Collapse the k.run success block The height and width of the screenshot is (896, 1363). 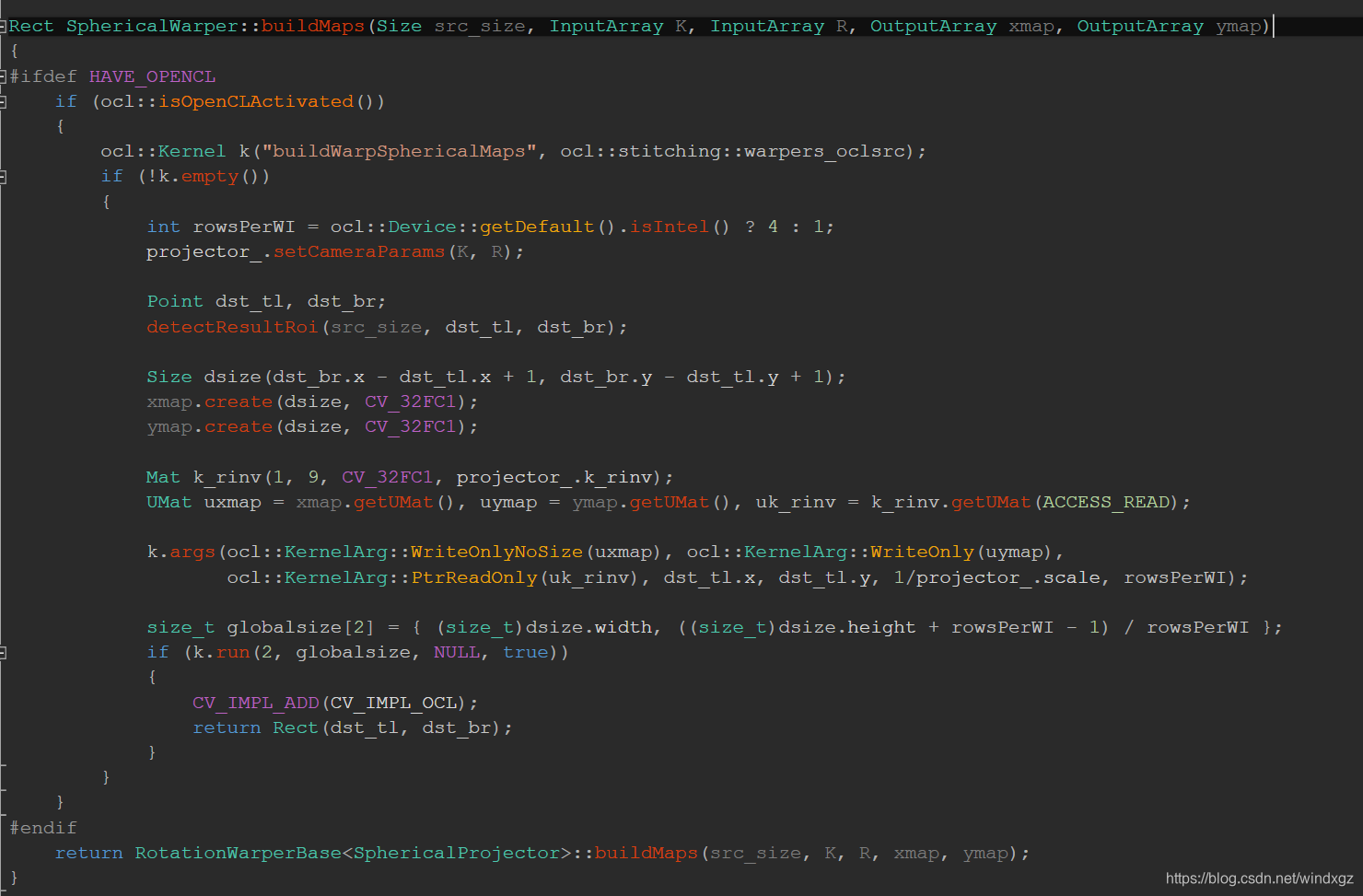5,652
